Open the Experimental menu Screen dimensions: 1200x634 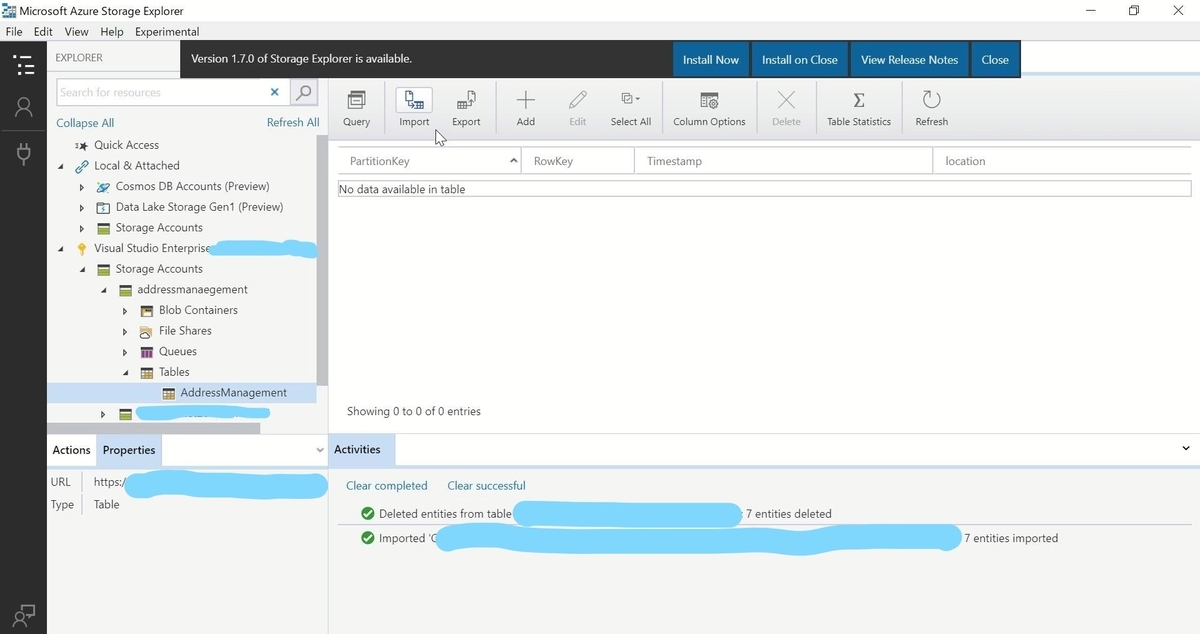click(167, 32)
